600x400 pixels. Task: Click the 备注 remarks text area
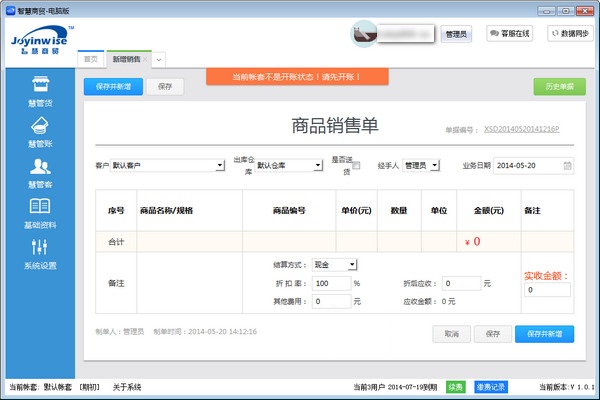click(189, 283)
